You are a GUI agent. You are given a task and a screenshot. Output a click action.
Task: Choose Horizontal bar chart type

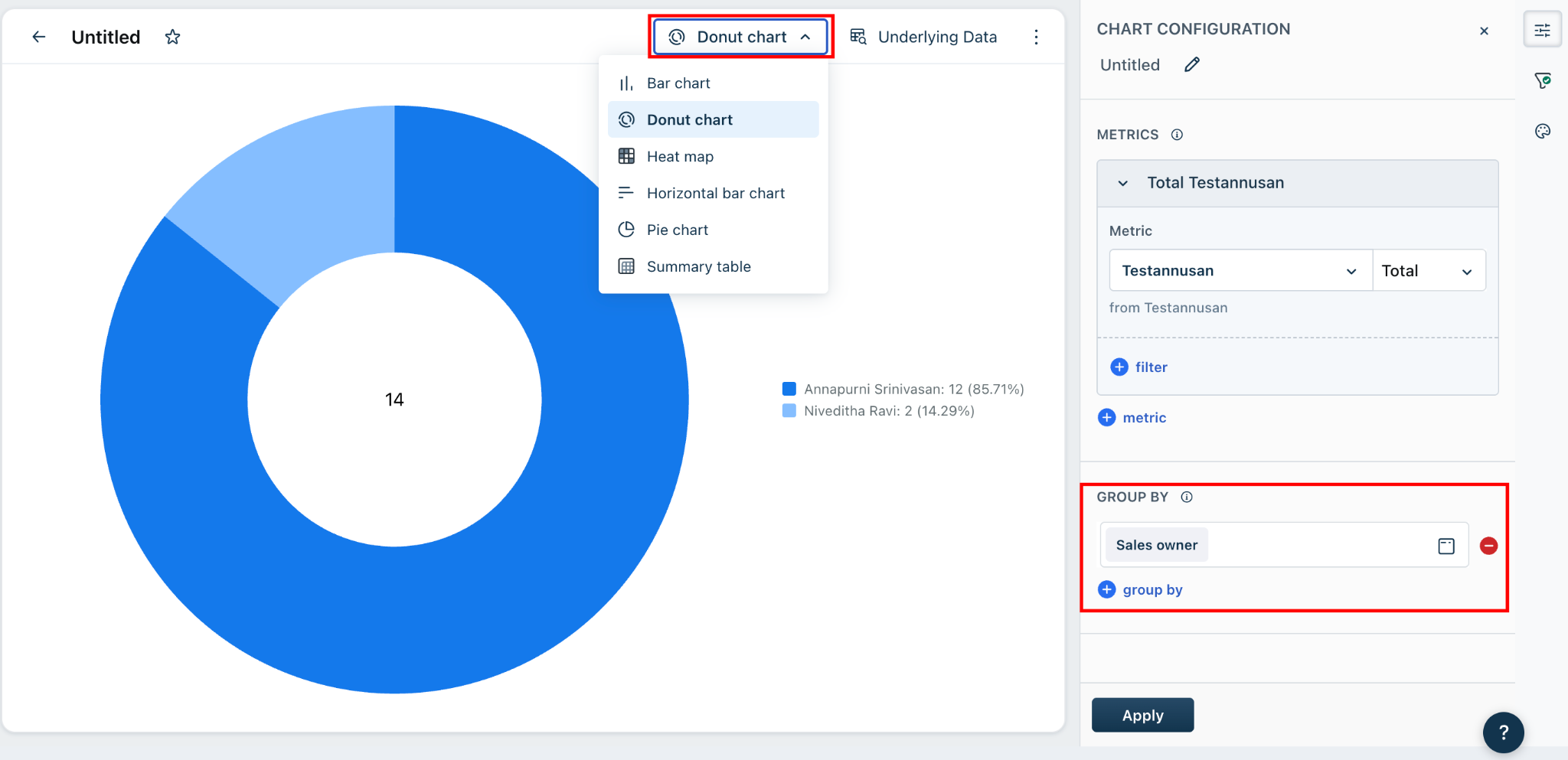[x=713, y=193]
